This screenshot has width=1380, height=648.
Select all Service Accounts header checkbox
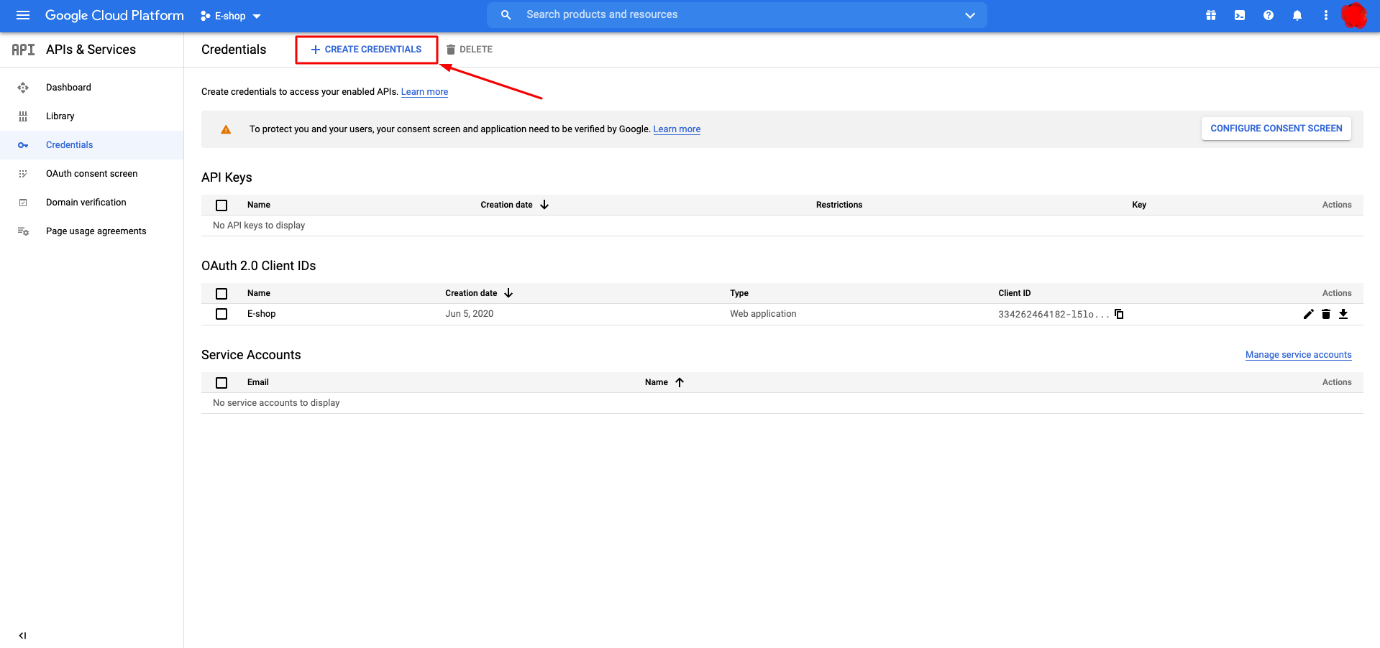(221, 383)
